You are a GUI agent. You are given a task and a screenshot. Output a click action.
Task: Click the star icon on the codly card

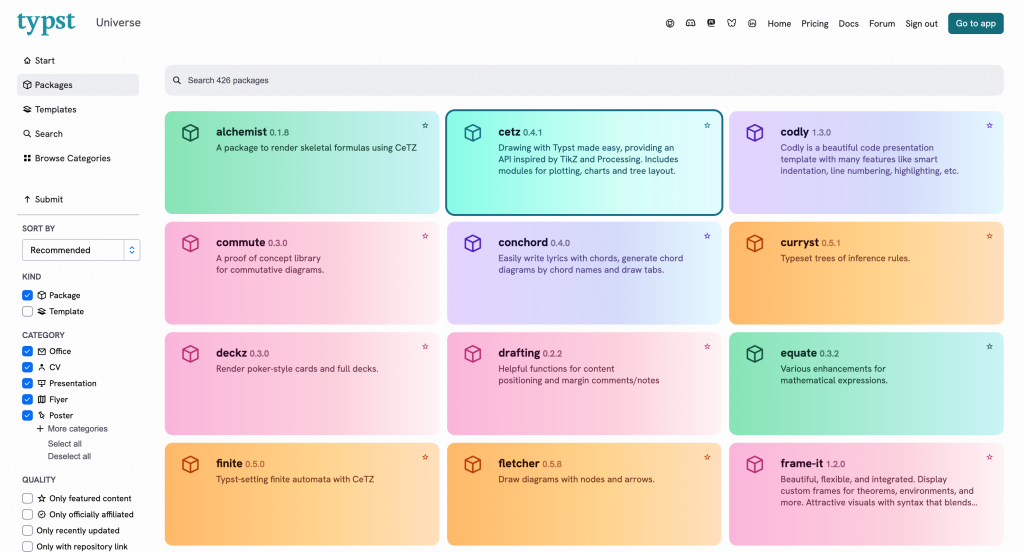(x=989, y=125)
